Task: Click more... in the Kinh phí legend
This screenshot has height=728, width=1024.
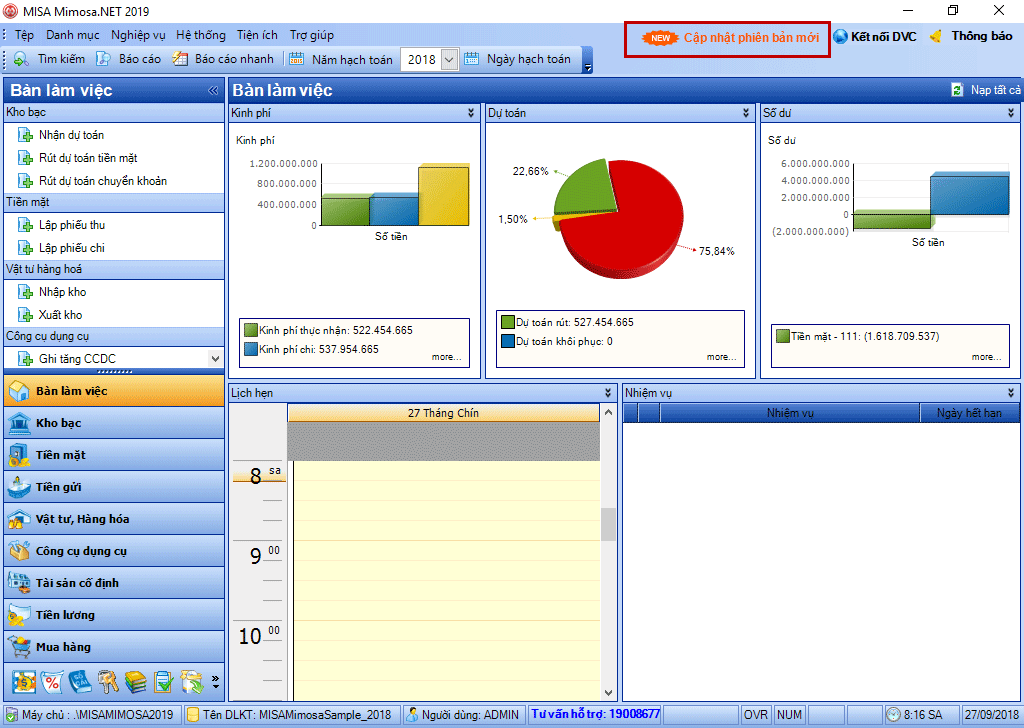Action: 446,357
